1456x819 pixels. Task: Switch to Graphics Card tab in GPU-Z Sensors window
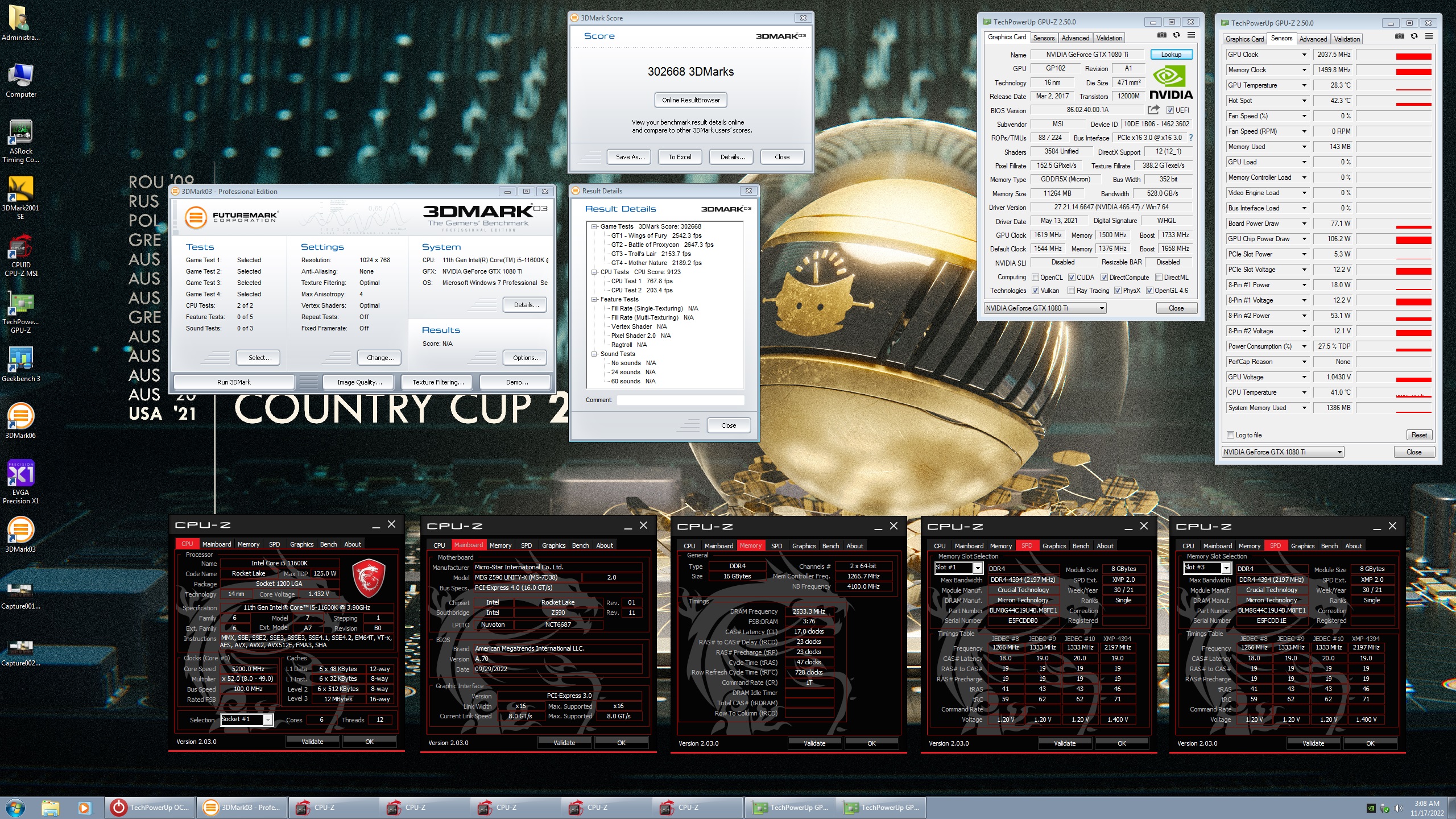pyautogui.click(x=1244, y=39)
